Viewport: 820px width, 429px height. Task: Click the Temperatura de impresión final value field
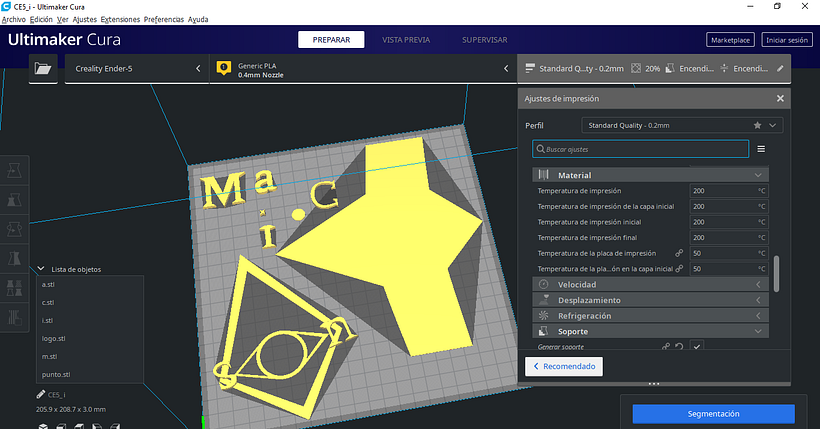728,238
